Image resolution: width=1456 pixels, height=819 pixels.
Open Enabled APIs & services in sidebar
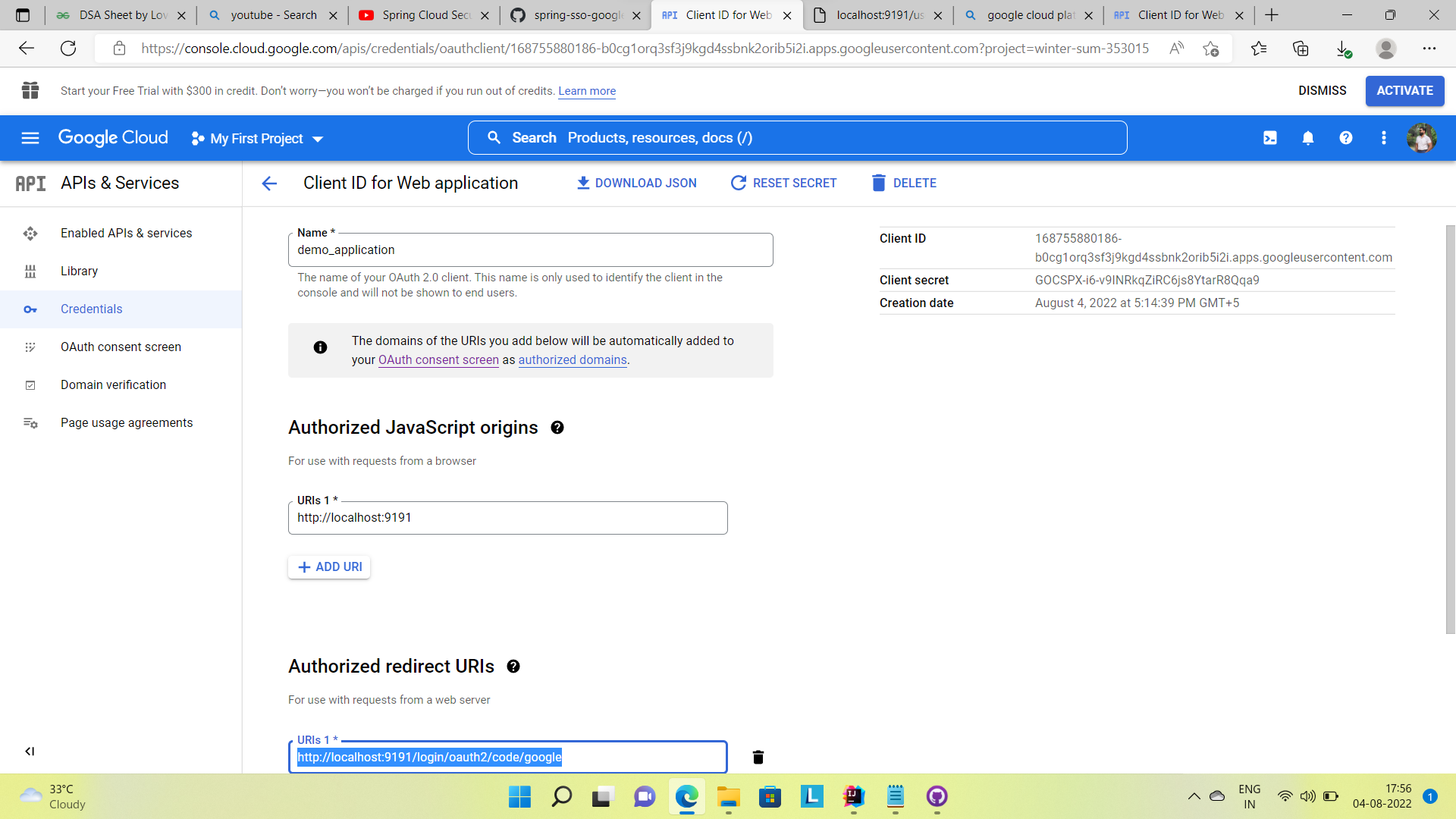click(121, 234)
